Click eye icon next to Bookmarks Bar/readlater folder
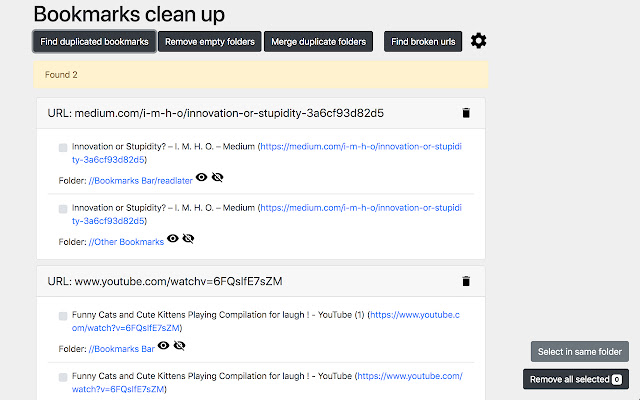The height and width of the screenshot is (400, 640). 201,177
